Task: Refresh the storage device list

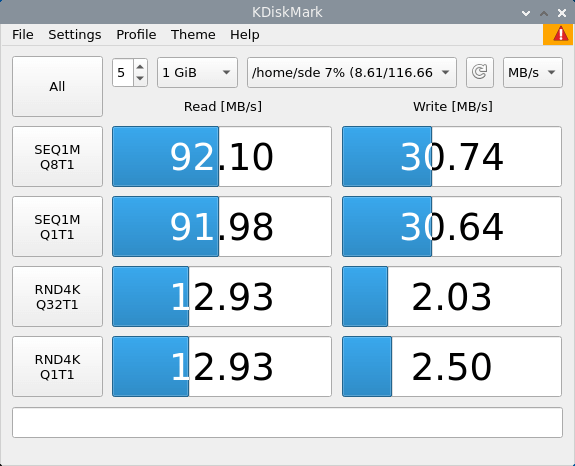Action: click(480, 72)
